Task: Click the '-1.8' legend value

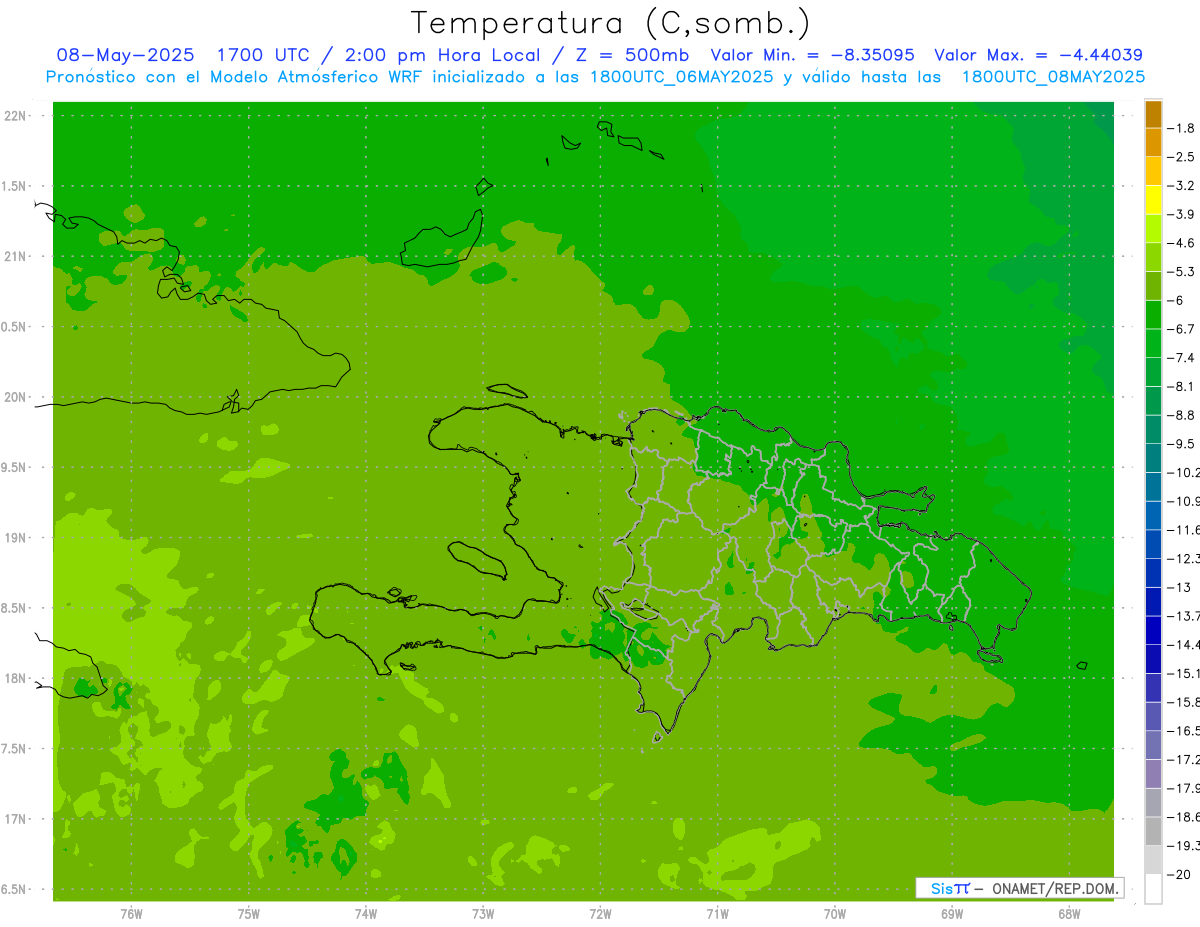Action: click(x=1183, y=128)
